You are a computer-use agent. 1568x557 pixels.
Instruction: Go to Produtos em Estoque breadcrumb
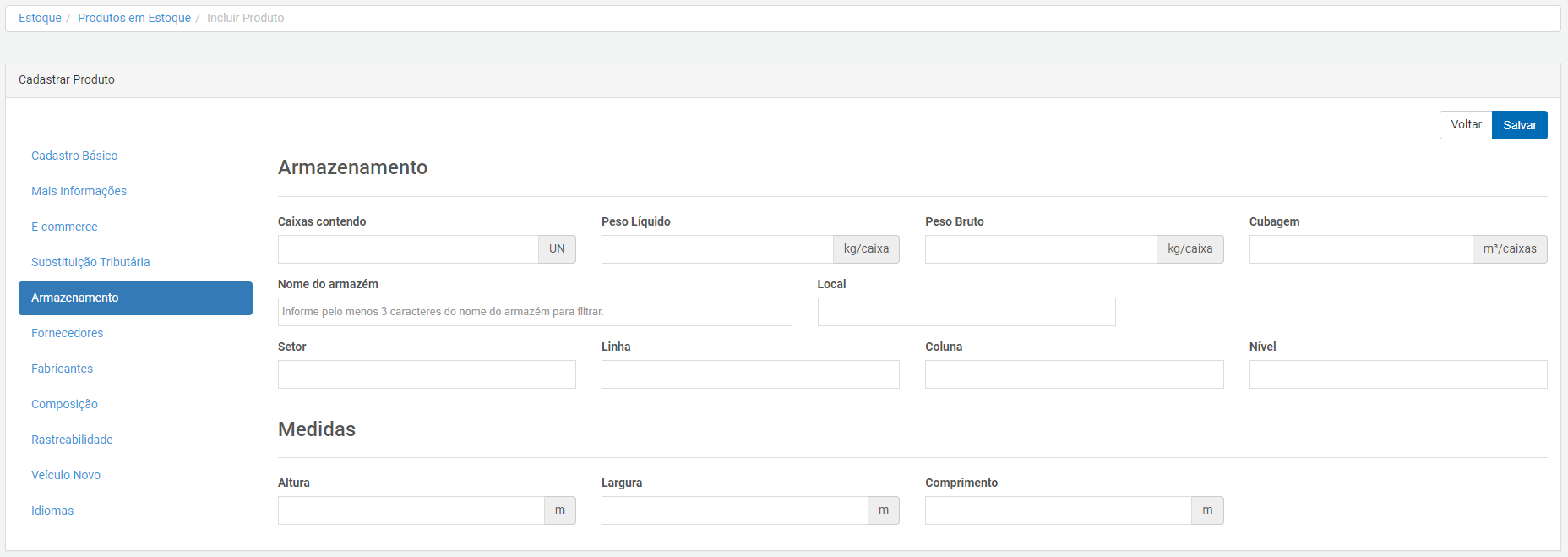coord(134,18)
